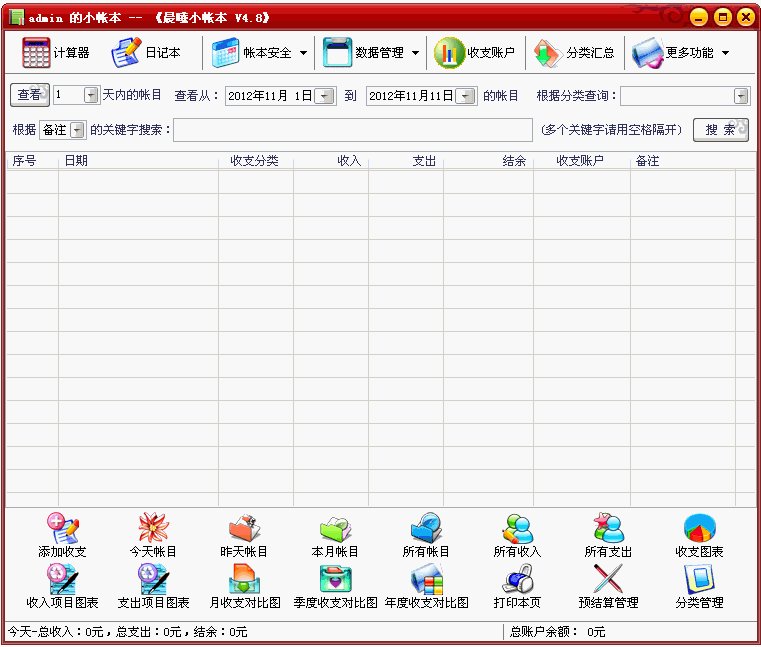Viewport: 761px width, 647px height.
Task: Click the 查看 button
Action: tap(30, 95)
